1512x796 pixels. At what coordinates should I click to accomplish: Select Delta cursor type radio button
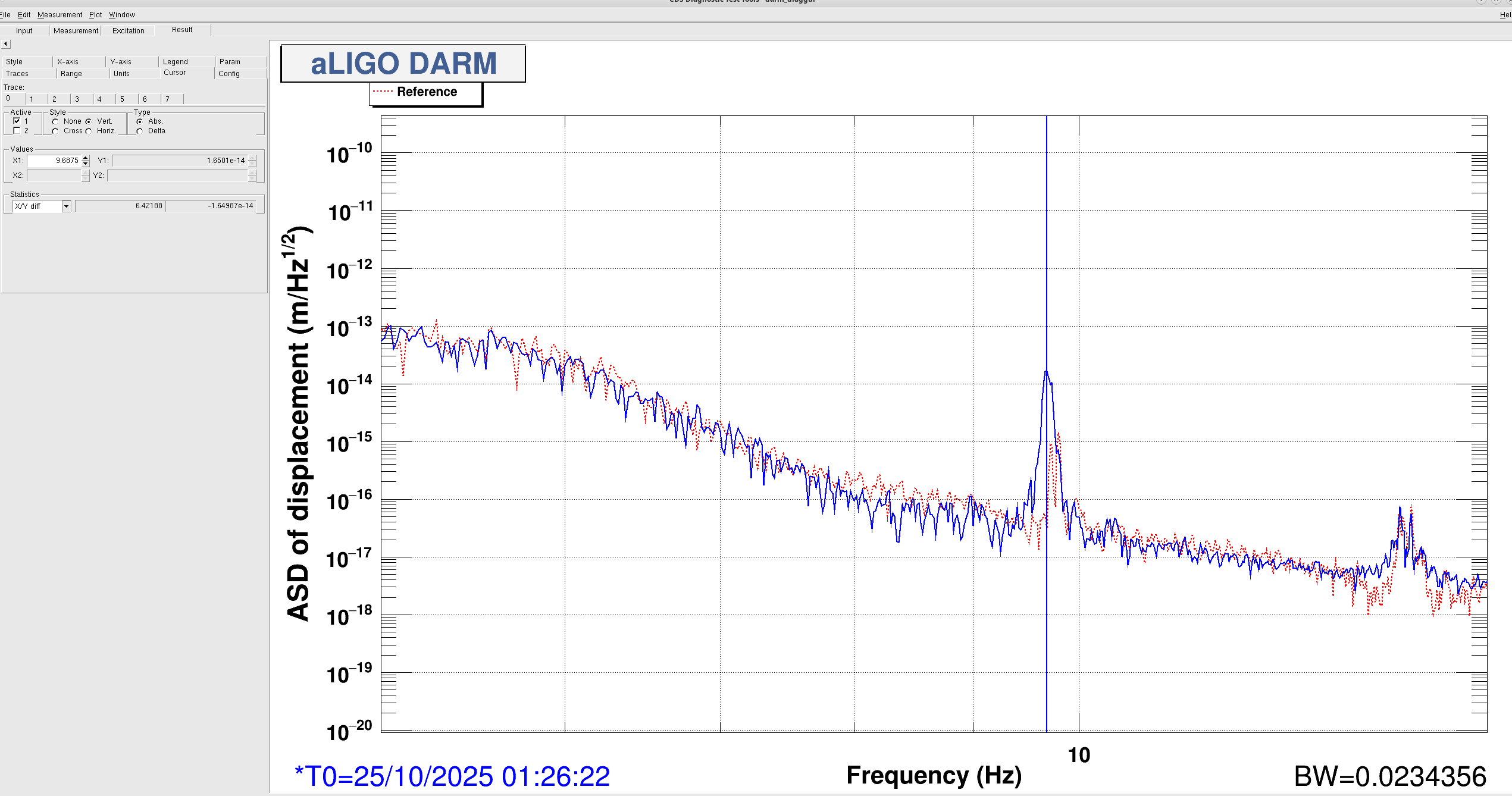(x=140, y=131)
